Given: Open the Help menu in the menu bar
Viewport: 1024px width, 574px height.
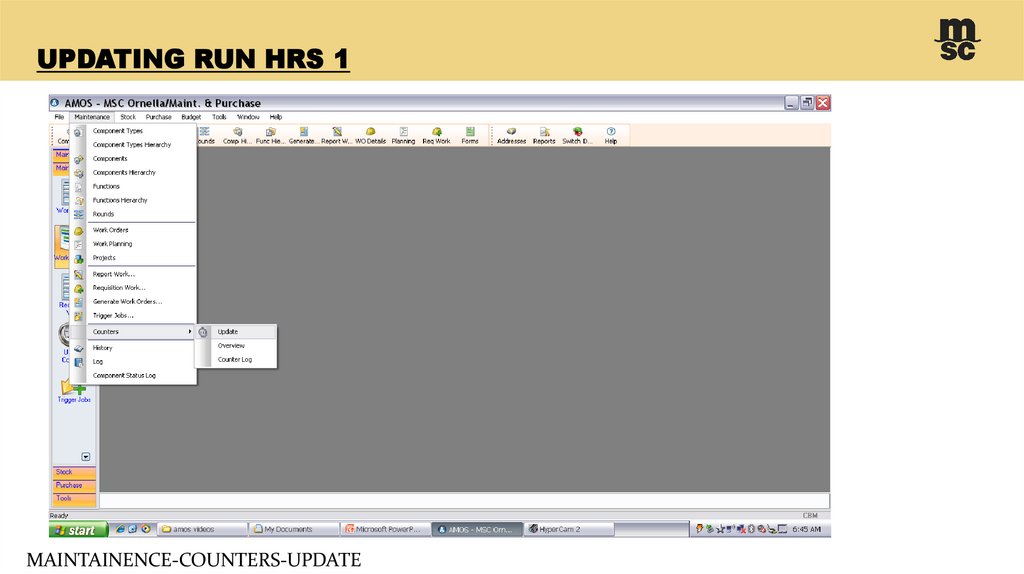Looking at the screenshot, I should [x=276, y=117].
